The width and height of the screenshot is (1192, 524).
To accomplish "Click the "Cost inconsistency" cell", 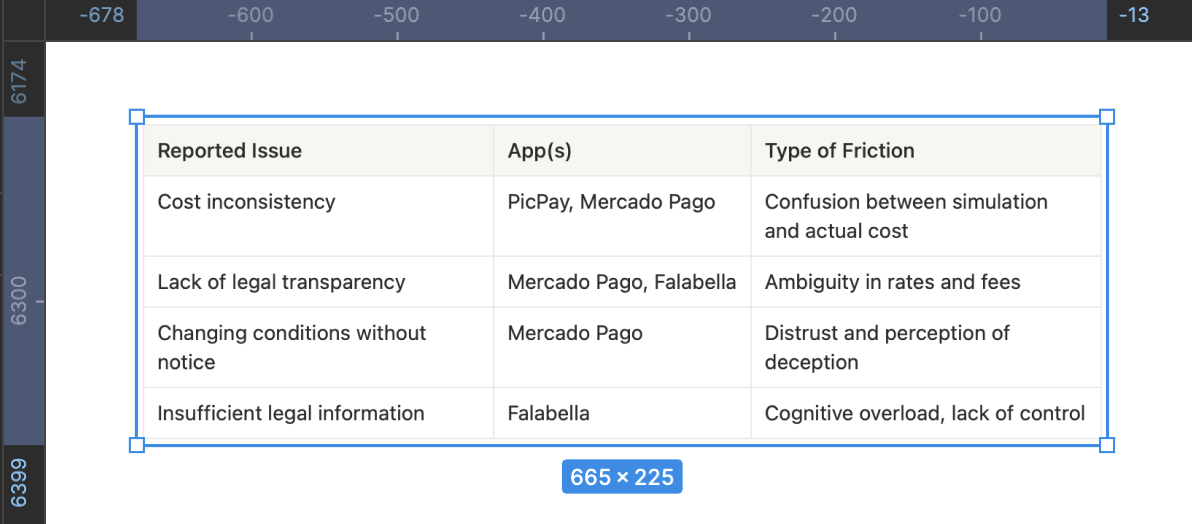I will click(x=246, y=202).
